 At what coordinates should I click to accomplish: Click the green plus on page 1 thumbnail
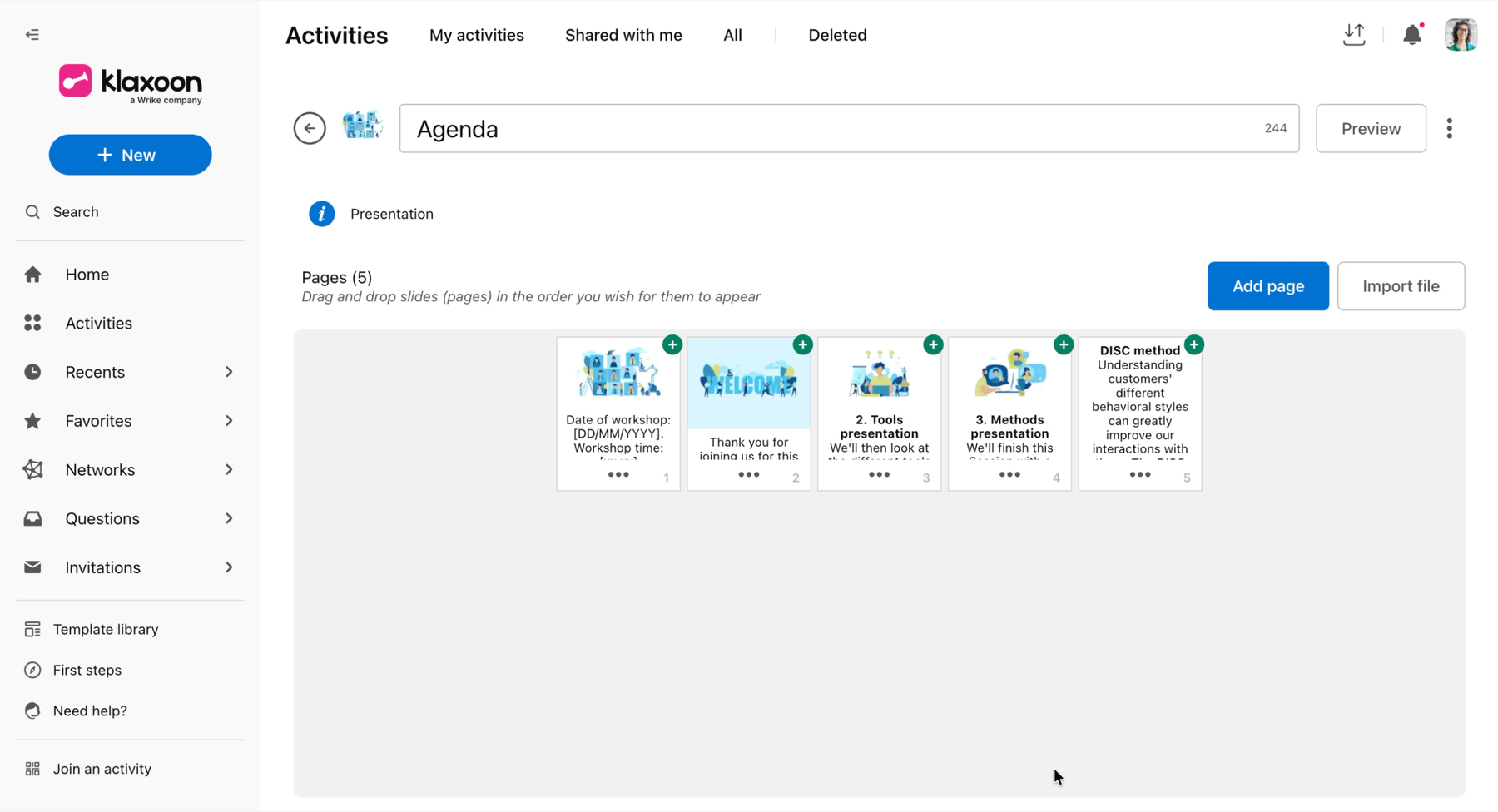[x=672, y=344]
